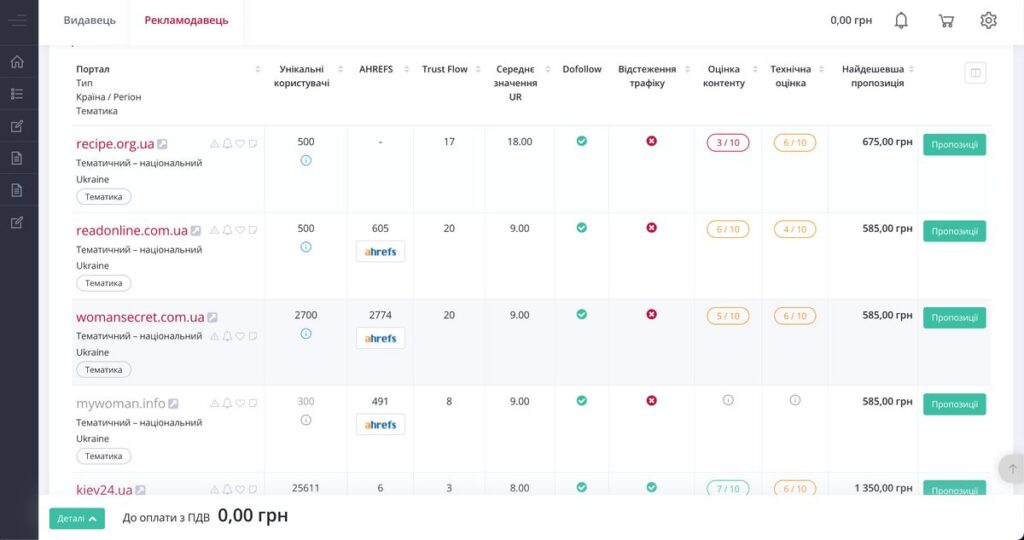This screenshot has height=540, width=1024.
Task: Click info icon under womansecret.com.ua unique users
Action: point(306,334)
